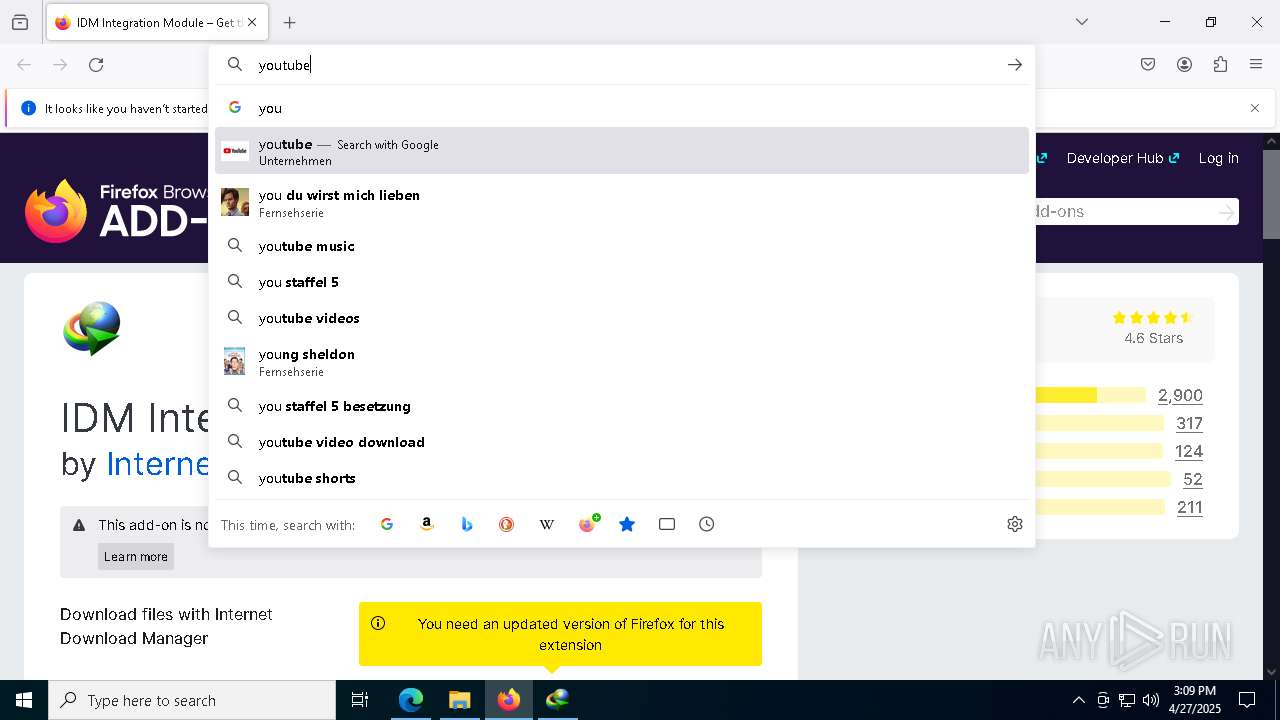Click the Learn more button
The image size is (1280, 720).
pos(136,557)
